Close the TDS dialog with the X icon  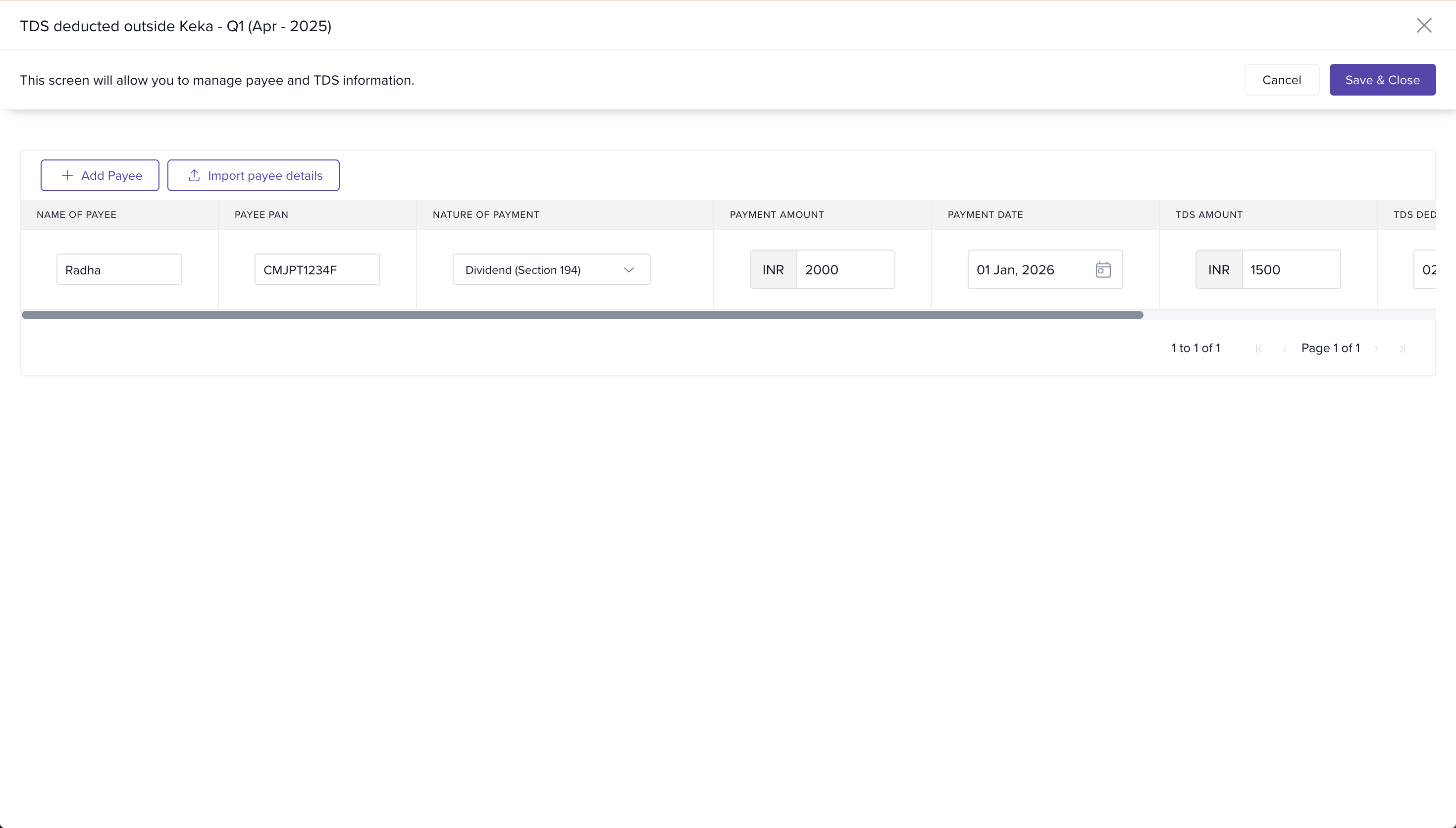pyautogui.click(x=1424, y=25)
